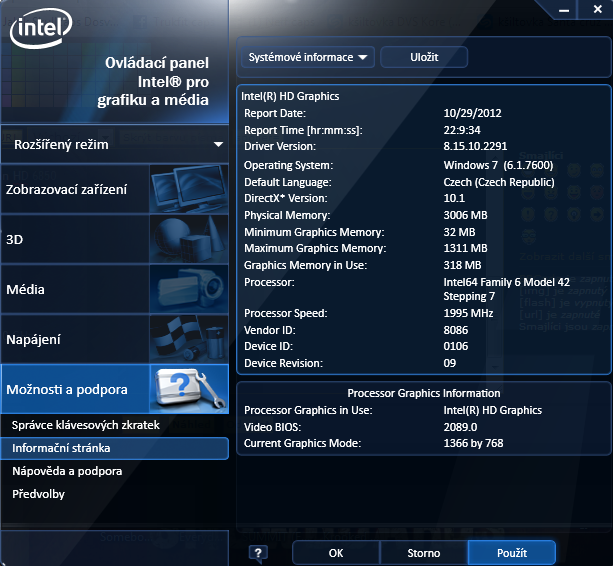
Task: Open Správce klávesových zkratek
Action: pos(86,425)
